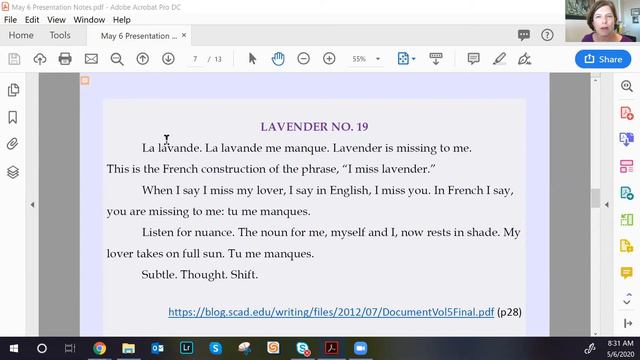Zoom in with plus button
This screenshot has height=360, width=640.
[329, 59]
